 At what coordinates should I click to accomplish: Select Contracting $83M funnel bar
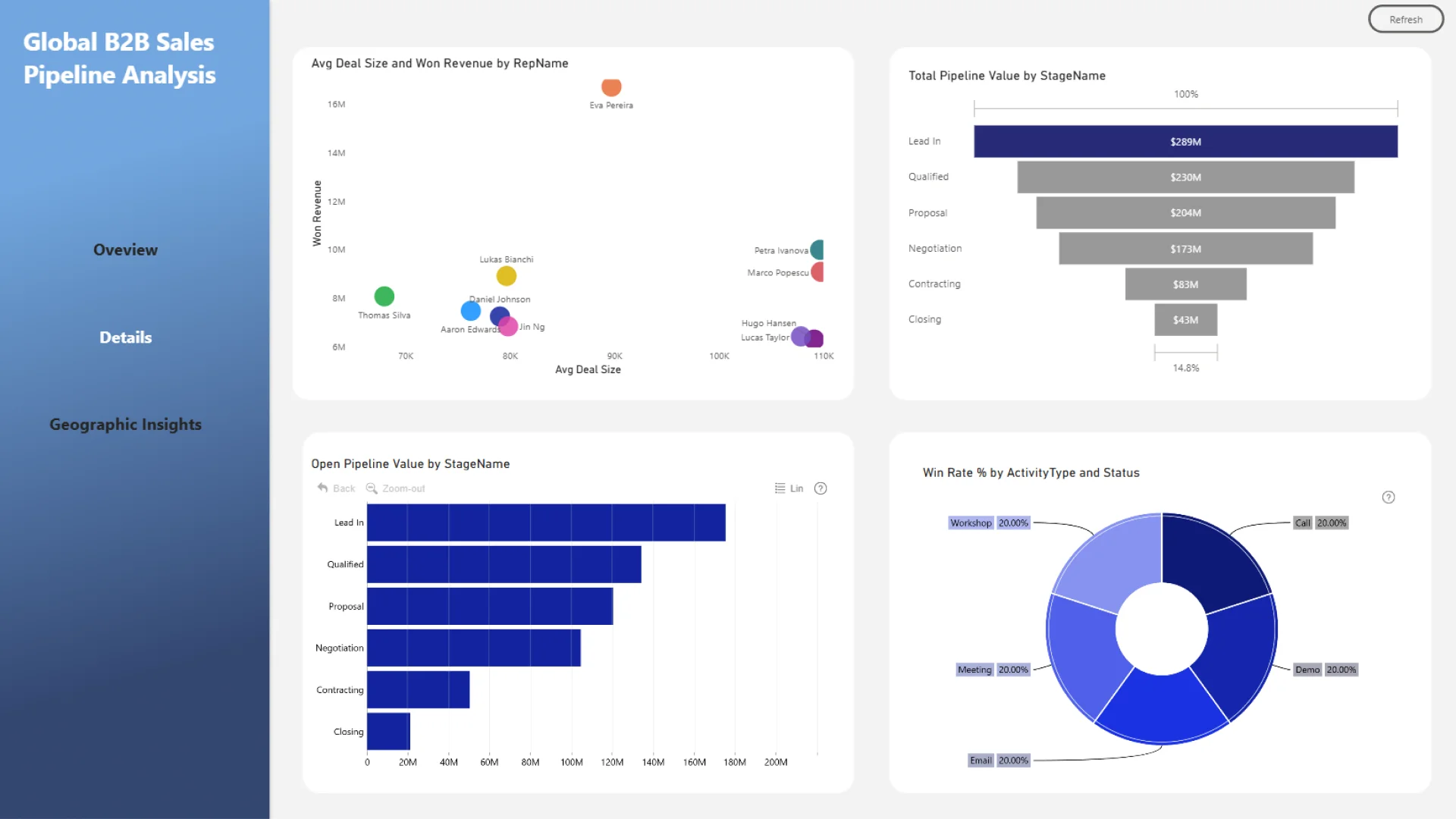coord(1185,284)
